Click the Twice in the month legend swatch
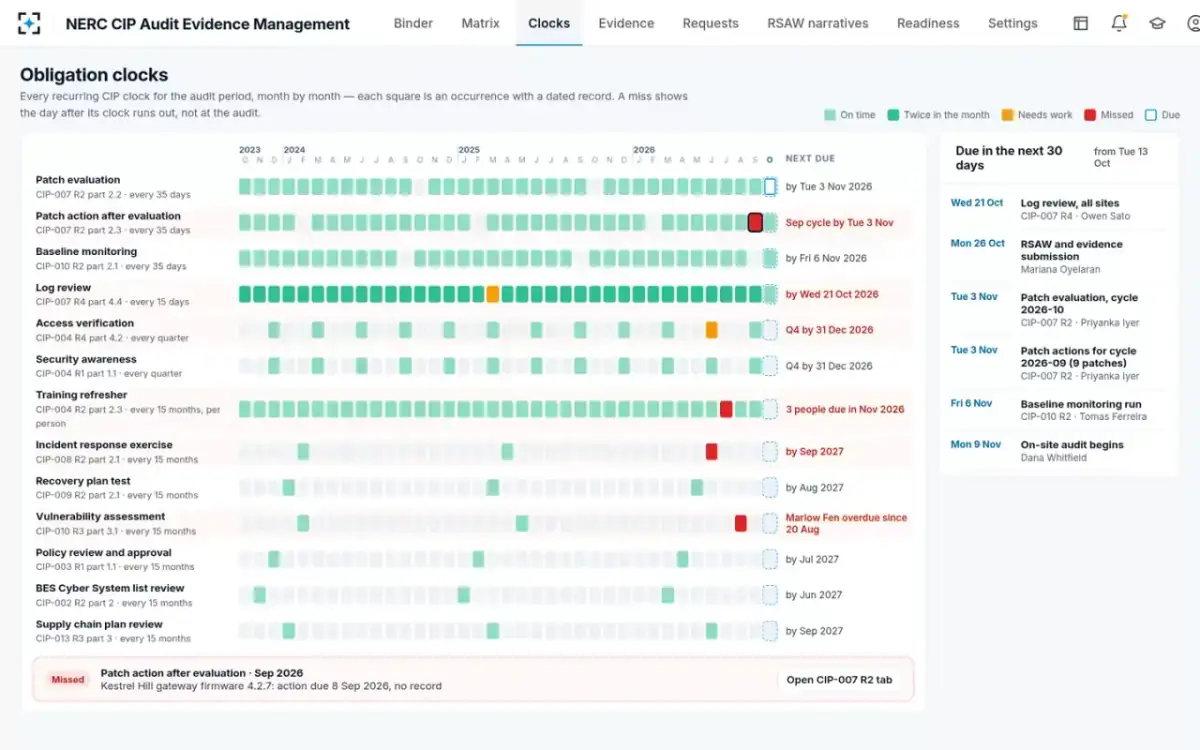 click(x=893, y=115)
